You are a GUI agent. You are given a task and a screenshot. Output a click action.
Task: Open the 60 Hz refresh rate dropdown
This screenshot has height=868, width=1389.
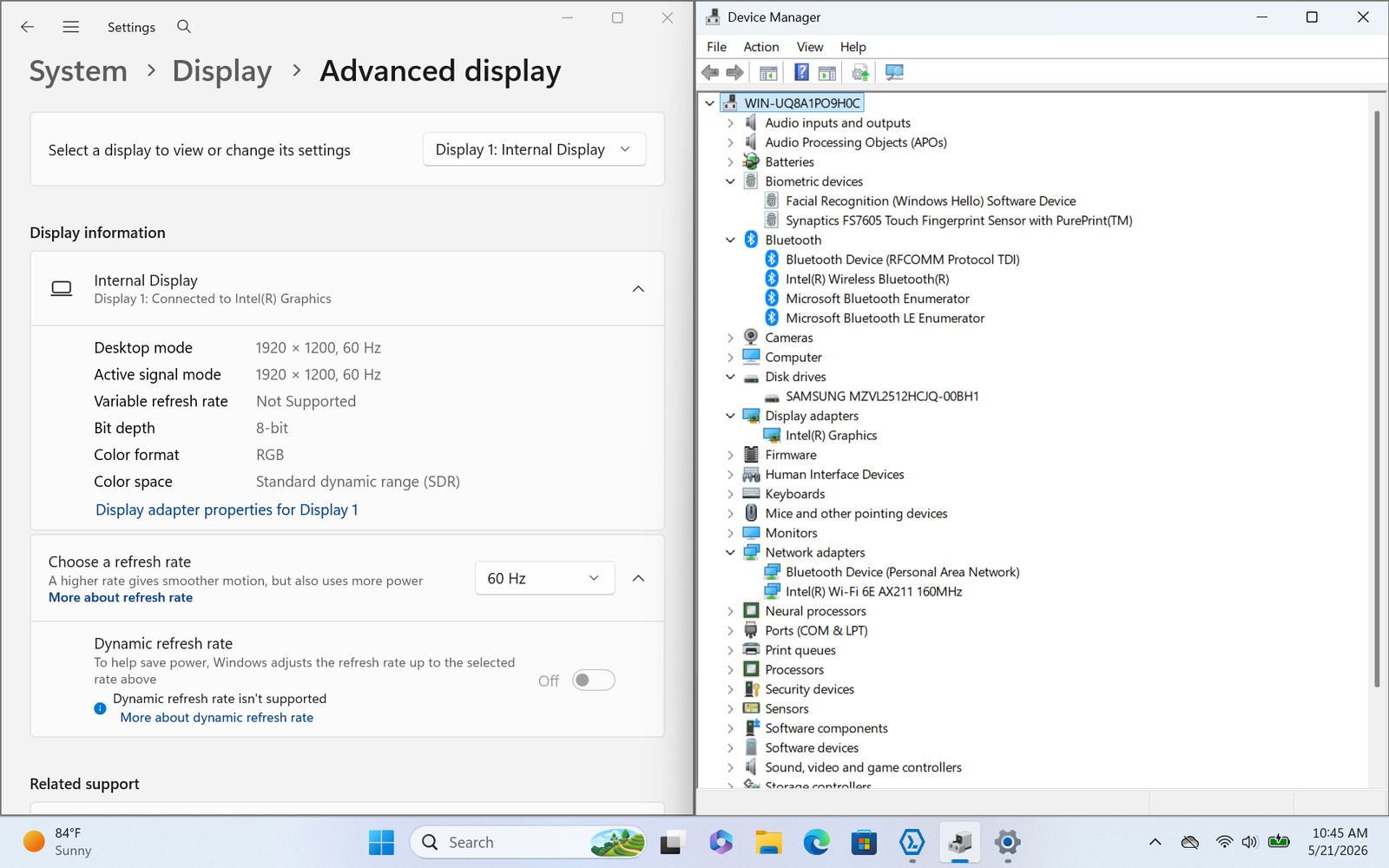(x=544, y=578)
